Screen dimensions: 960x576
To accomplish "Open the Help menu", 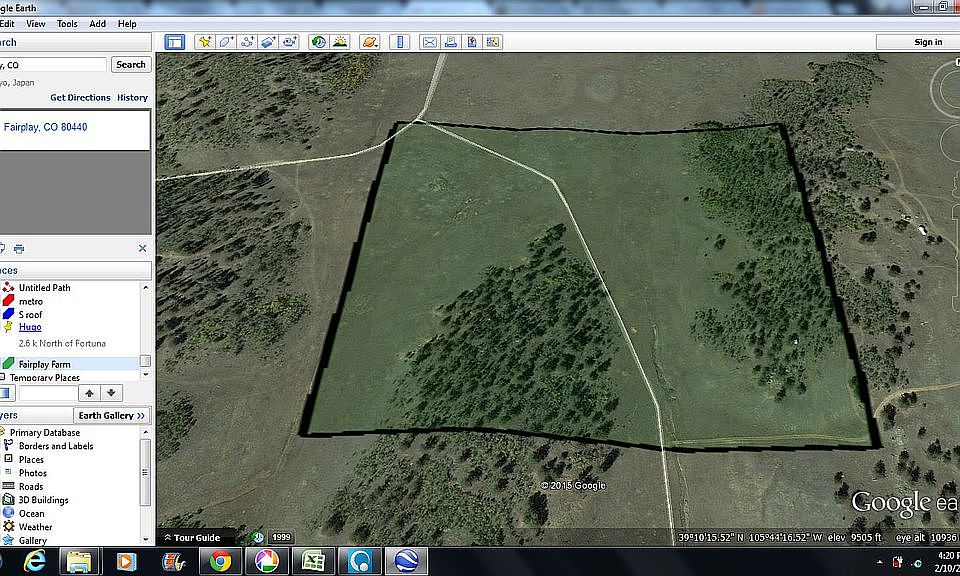I will pyautogui.click(x=127, y=24).
